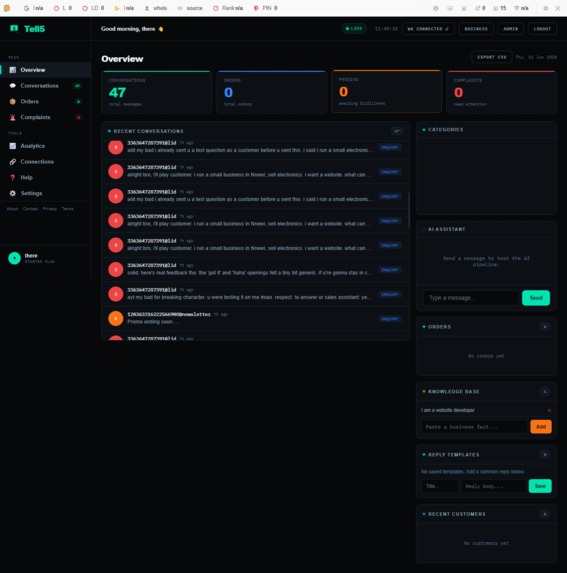Open conversation starting 'solid. here's real feedback'
This screenshot has height=573, width=567.
coord(255,269)
